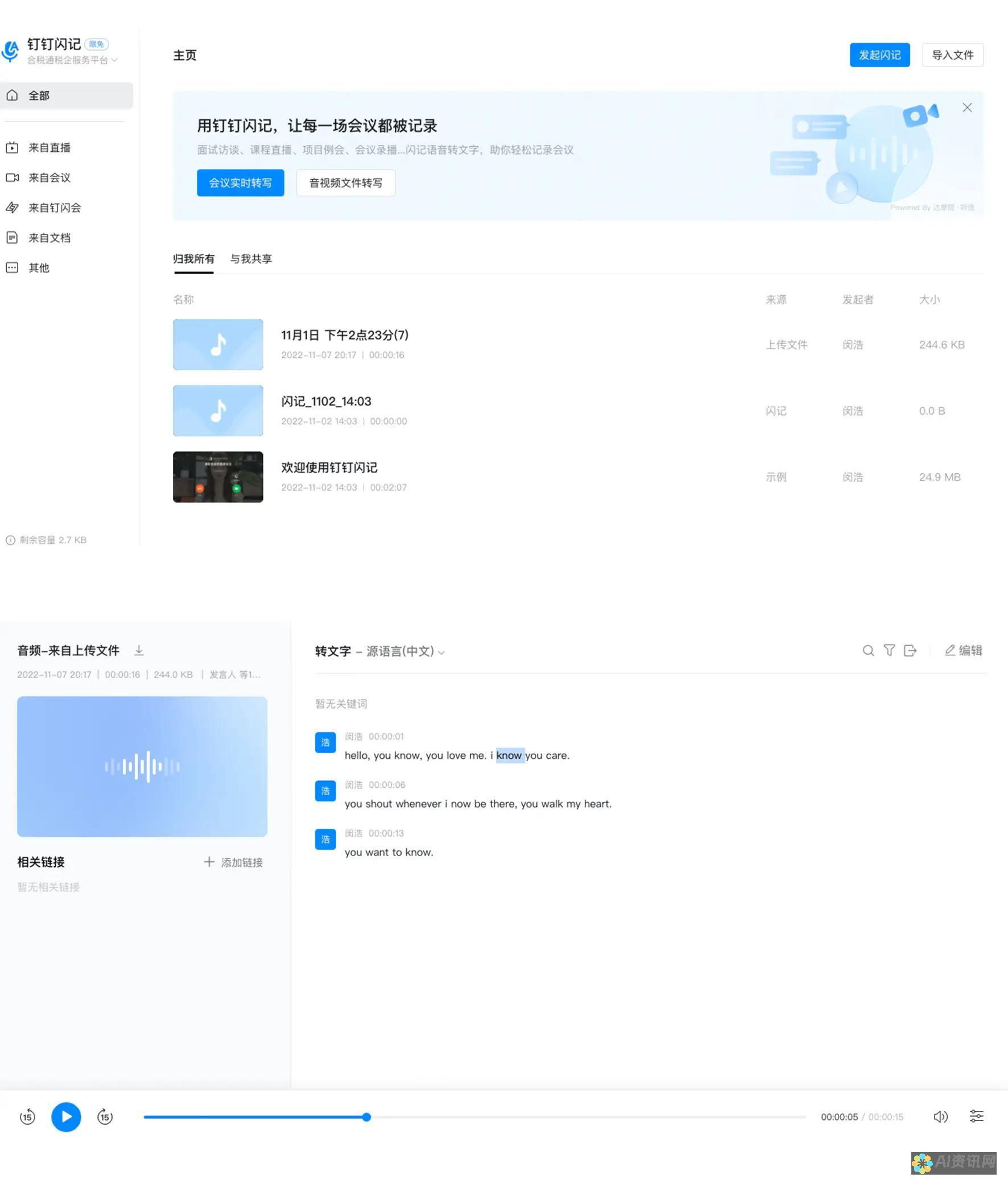The width and height of the screenshot is (1008, 1186).
Task: Click the 11月1日 下午2点23分(7) title
Action: [x=345, y=335]
